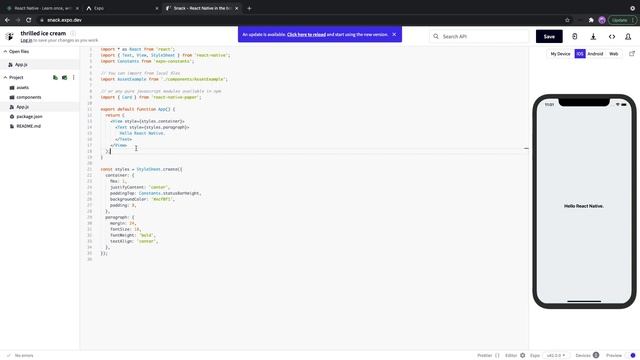
Task: Collapse the Project section
Action: click(5, 77)
